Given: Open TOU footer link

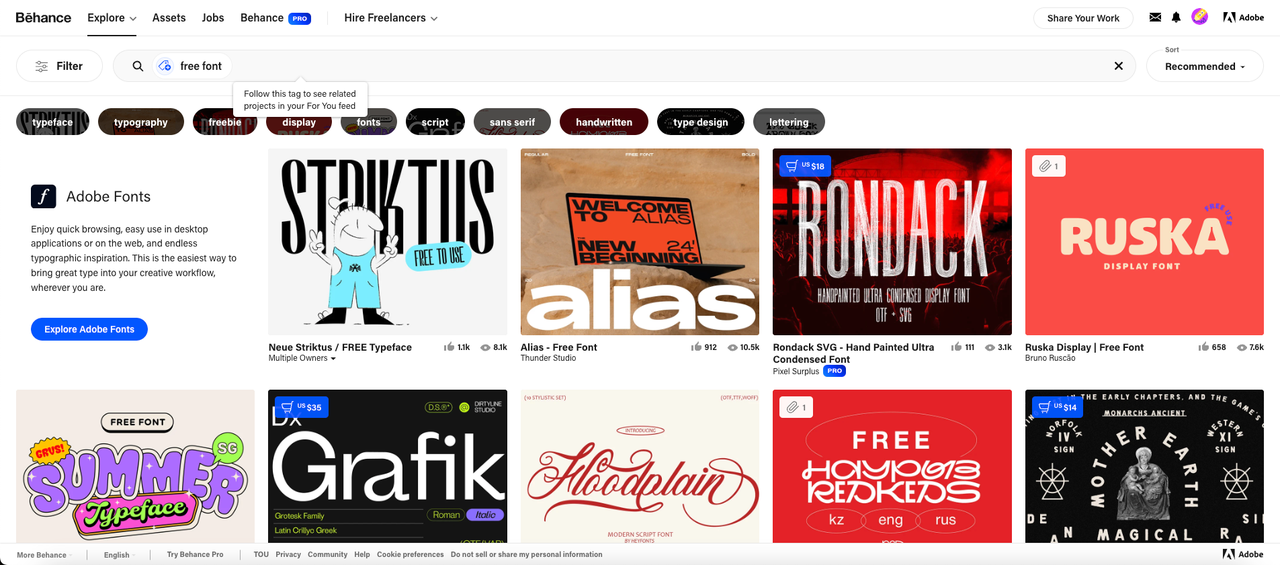Looking at the screenshot, I should pyautogui.click(x=261, y=554).
